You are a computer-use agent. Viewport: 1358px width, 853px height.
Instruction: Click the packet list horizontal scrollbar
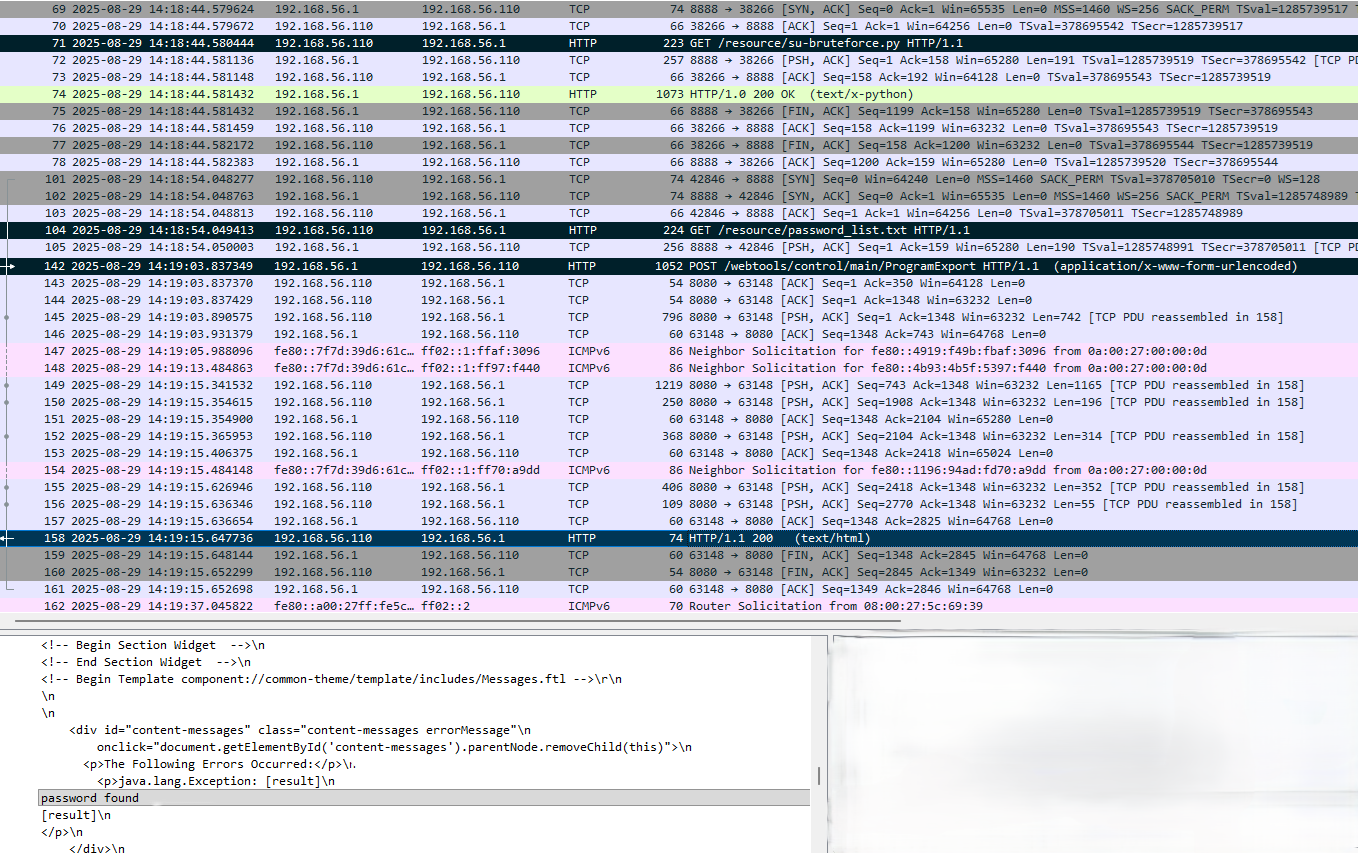pos(450,621)
